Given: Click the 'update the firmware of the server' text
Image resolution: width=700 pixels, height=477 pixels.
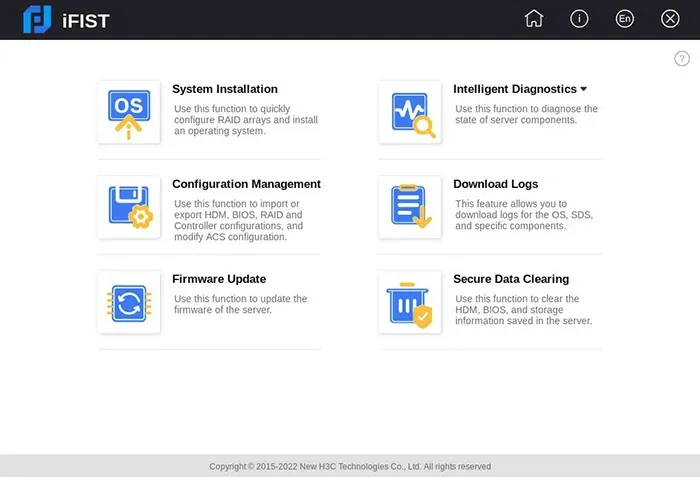Looking at the screenshot, I should pos(241,304).
